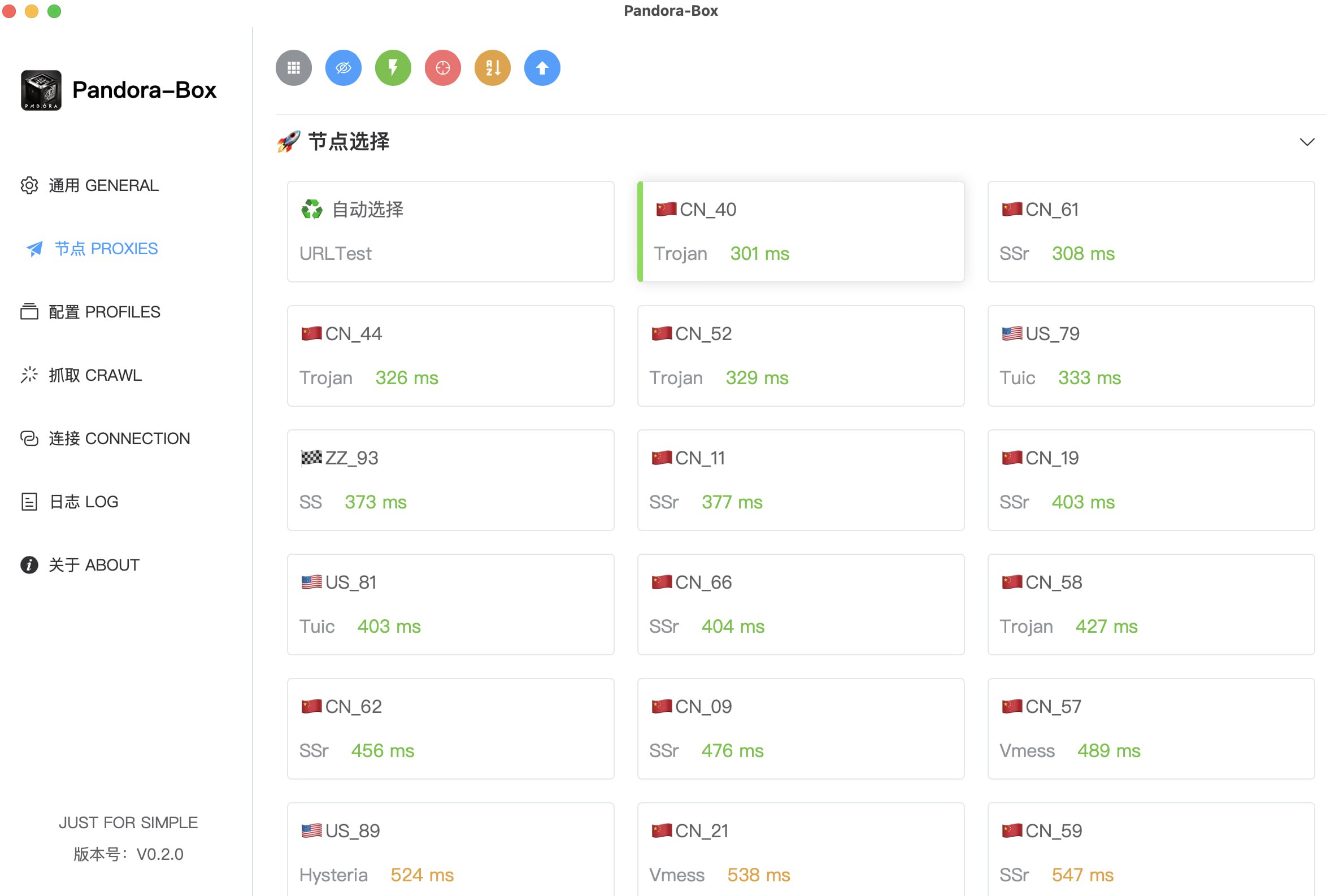The image size is (1339, 896).
Task: Click the 524 ms latency on US_89
Action: coord(422,875)
